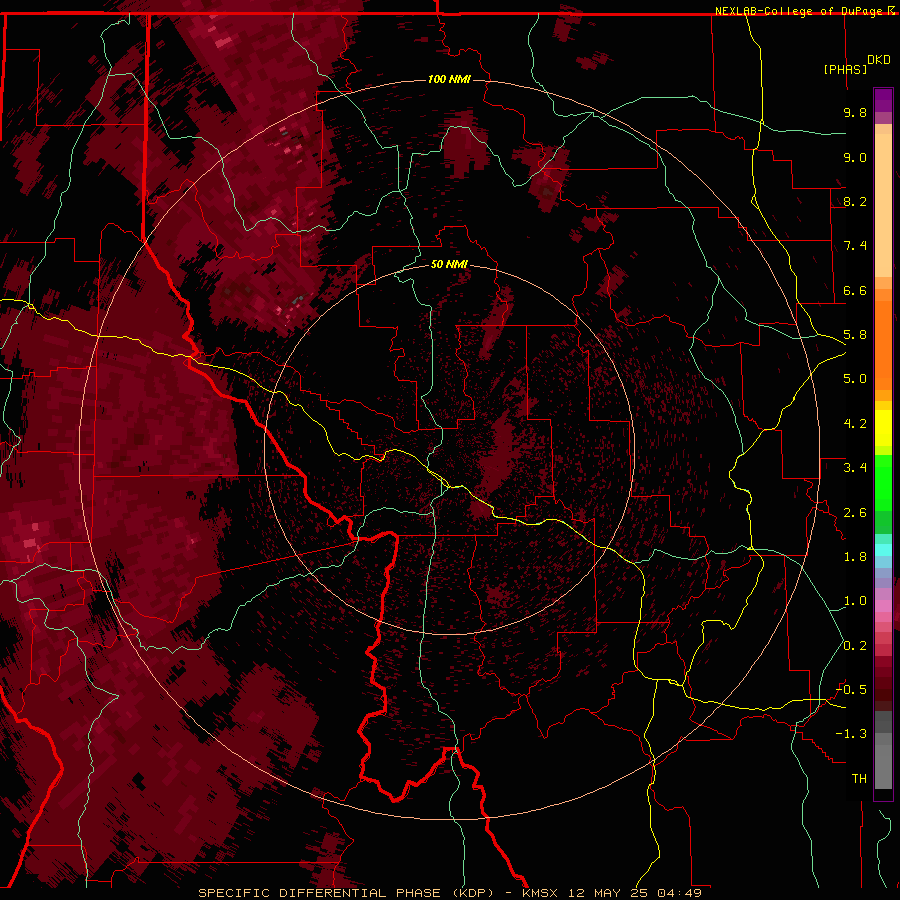
Task: Click the -1.3 scale value
Action: point(851,734)
